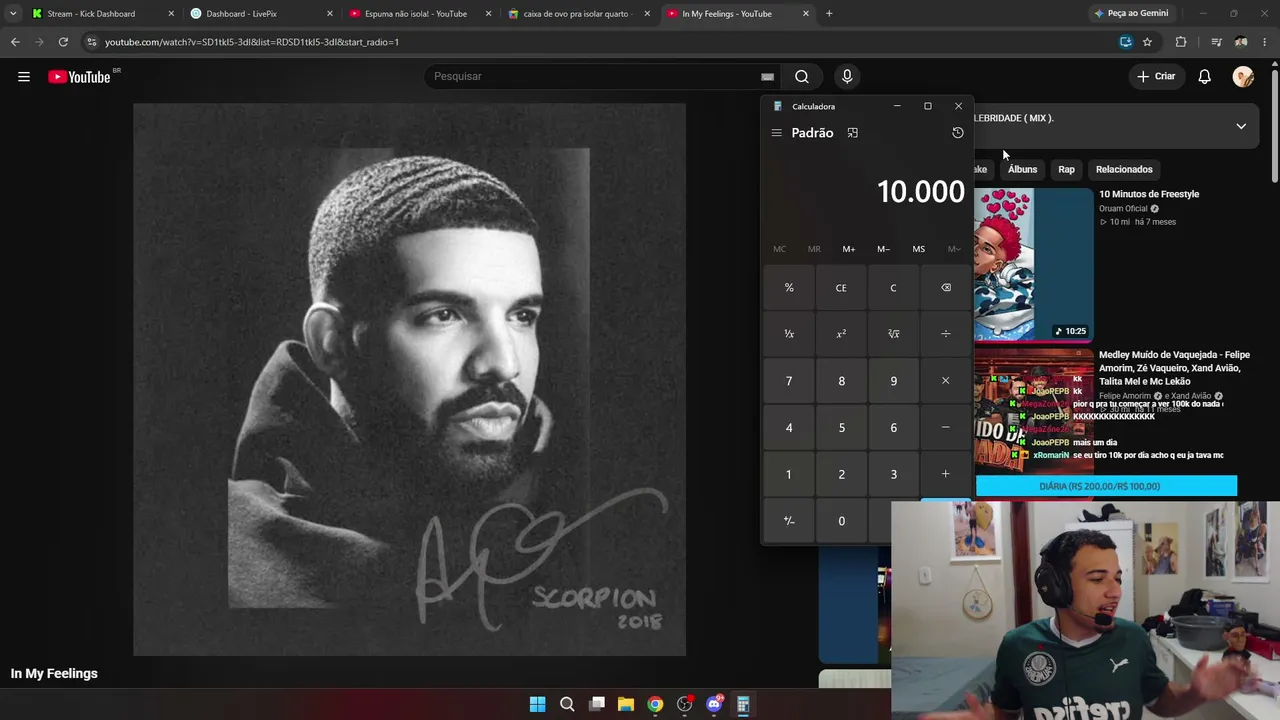Click the calculator square root key
This screenshot has width=1280, height=720.
point(893,334)
